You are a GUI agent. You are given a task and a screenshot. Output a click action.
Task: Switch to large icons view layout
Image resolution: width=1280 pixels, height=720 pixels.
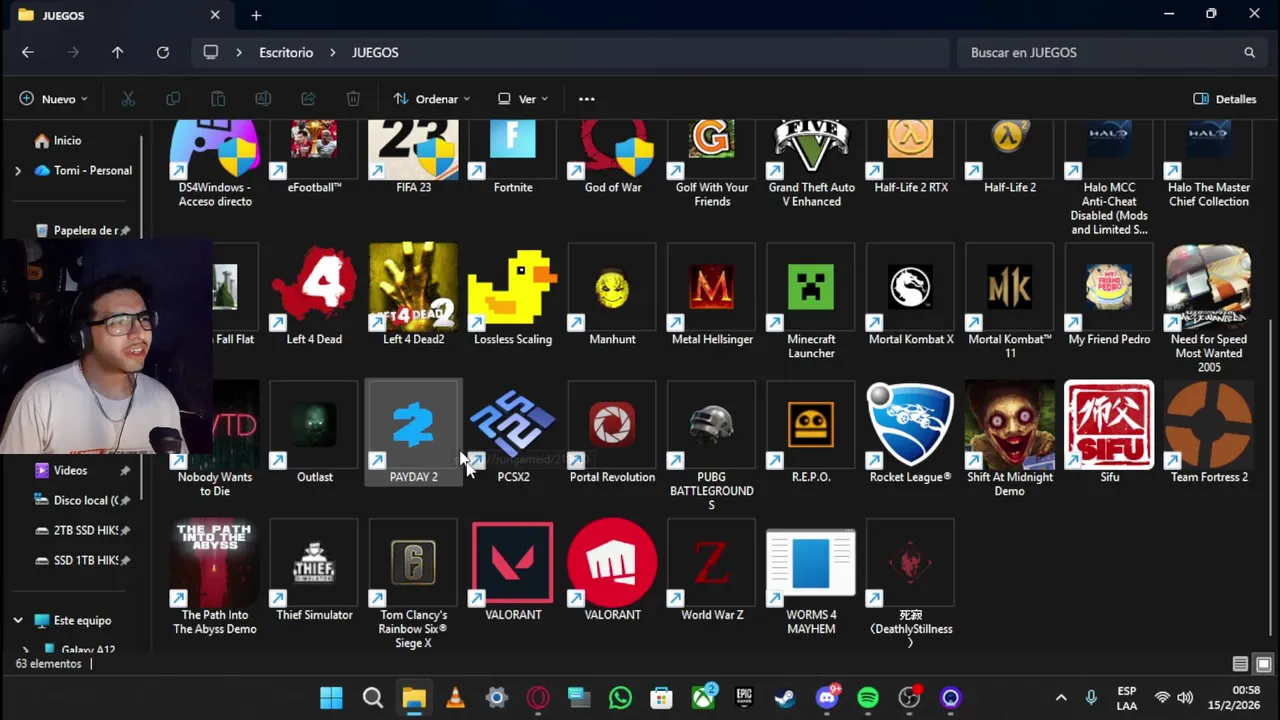(1263, 664)
